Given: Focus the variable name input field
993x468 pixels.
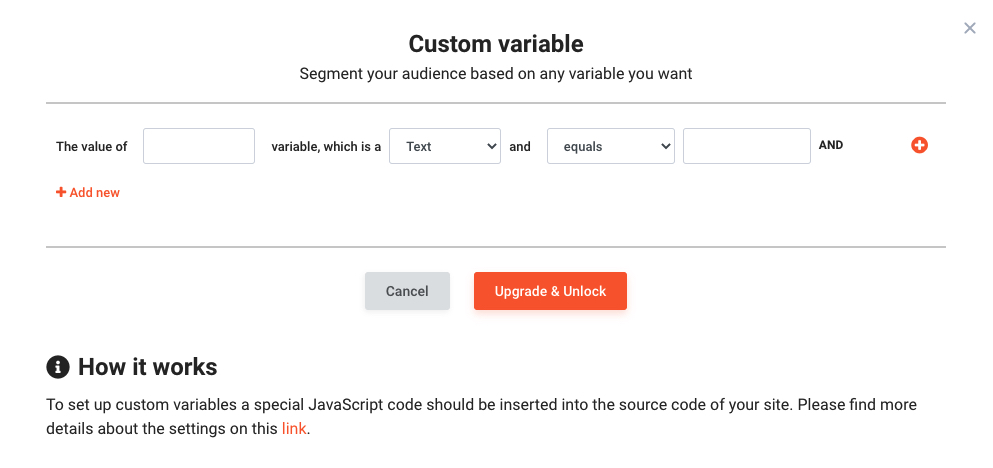Looking at the screenshot, I should point(199,146).
